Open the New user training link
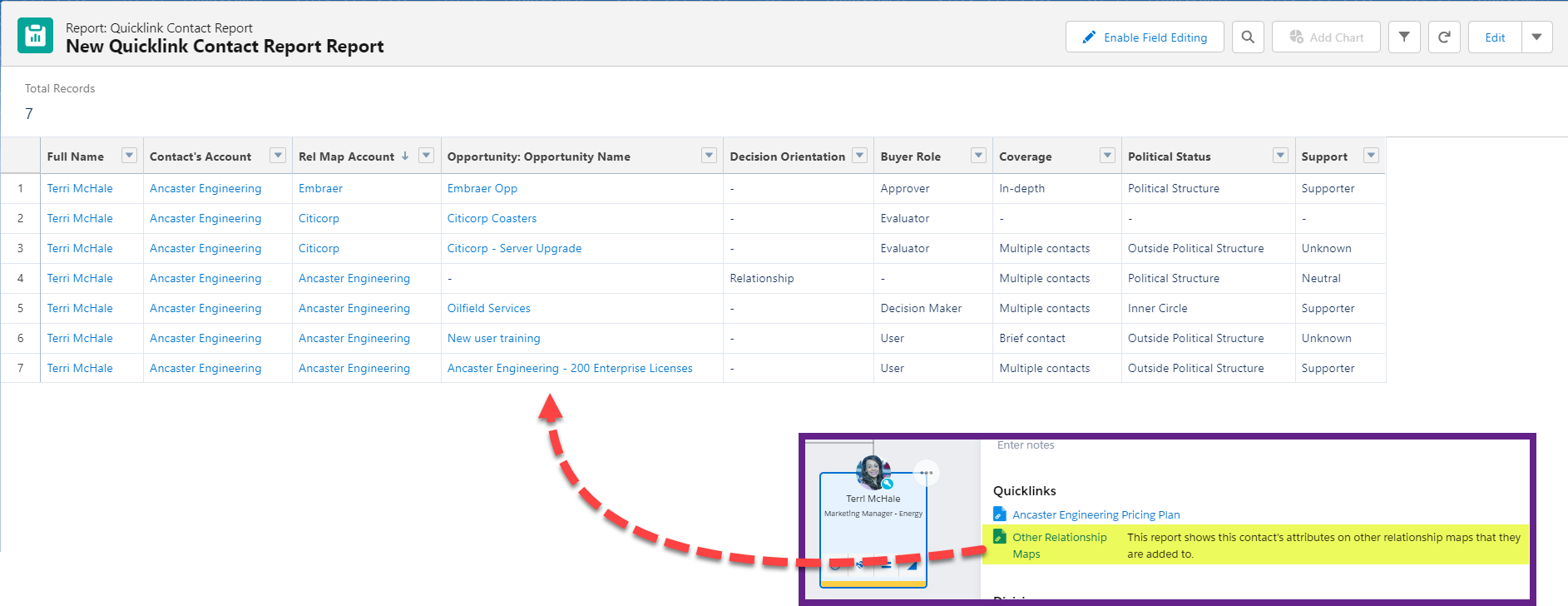This screenshot has width=1568, height=606. [x=493, y=338]
